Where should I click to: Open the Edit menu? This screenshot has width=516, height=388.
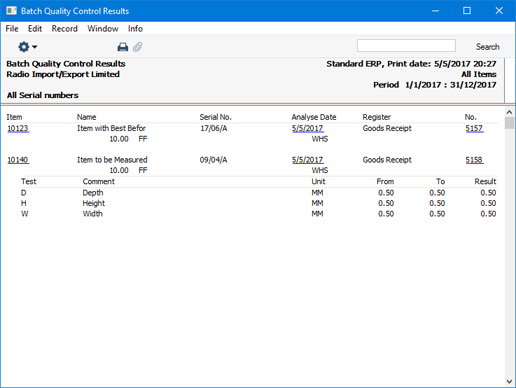(x=35, y=29)
